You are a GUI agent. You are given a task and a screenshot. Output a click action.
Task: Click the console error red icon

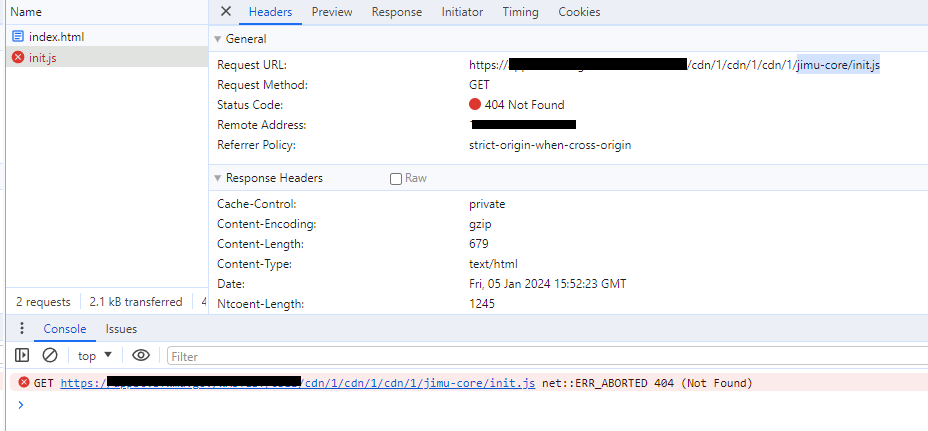point(22,383)
